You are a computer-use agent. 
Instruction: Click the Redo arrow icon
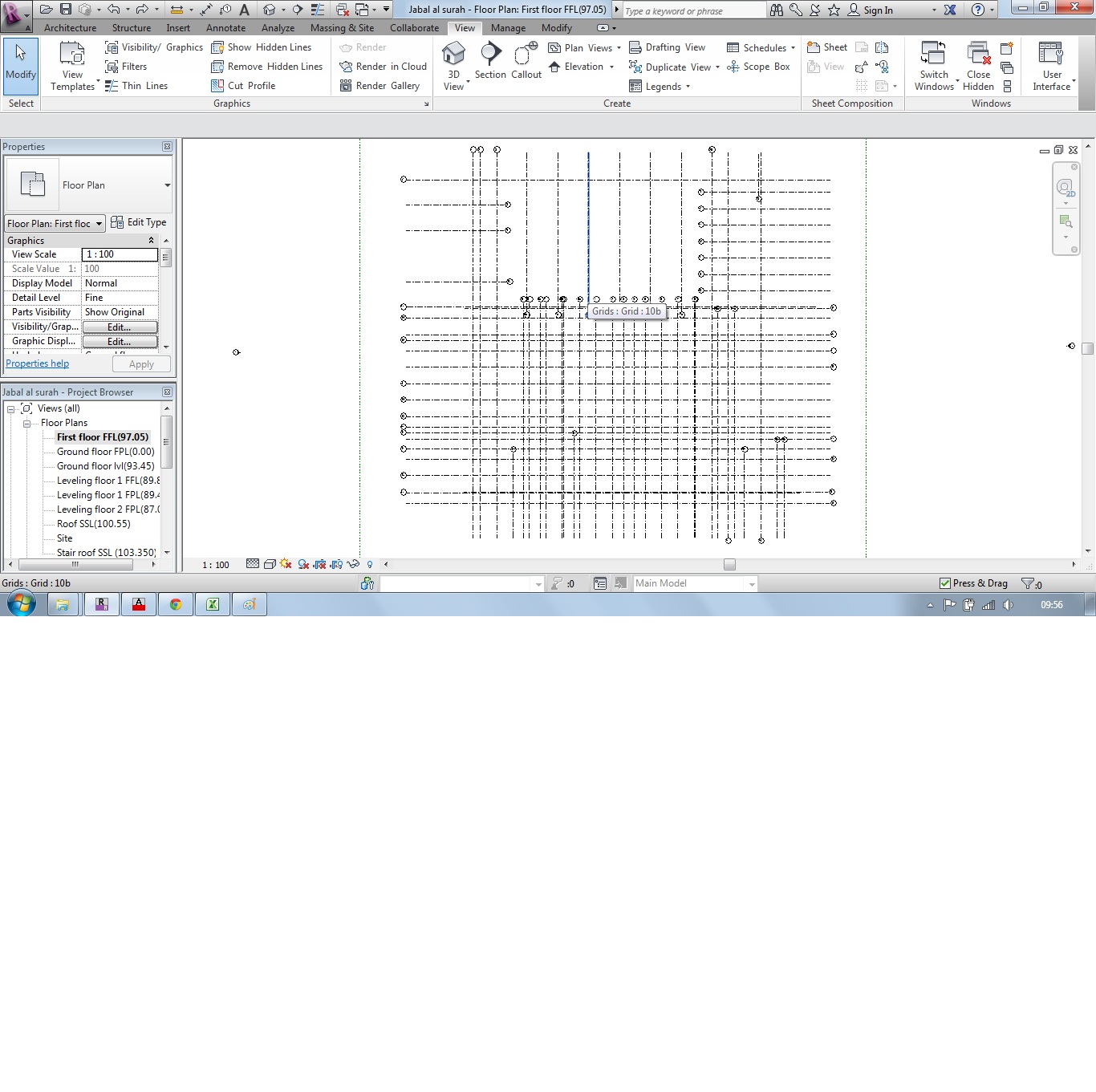pyautogui.click(x=142, y=10)
